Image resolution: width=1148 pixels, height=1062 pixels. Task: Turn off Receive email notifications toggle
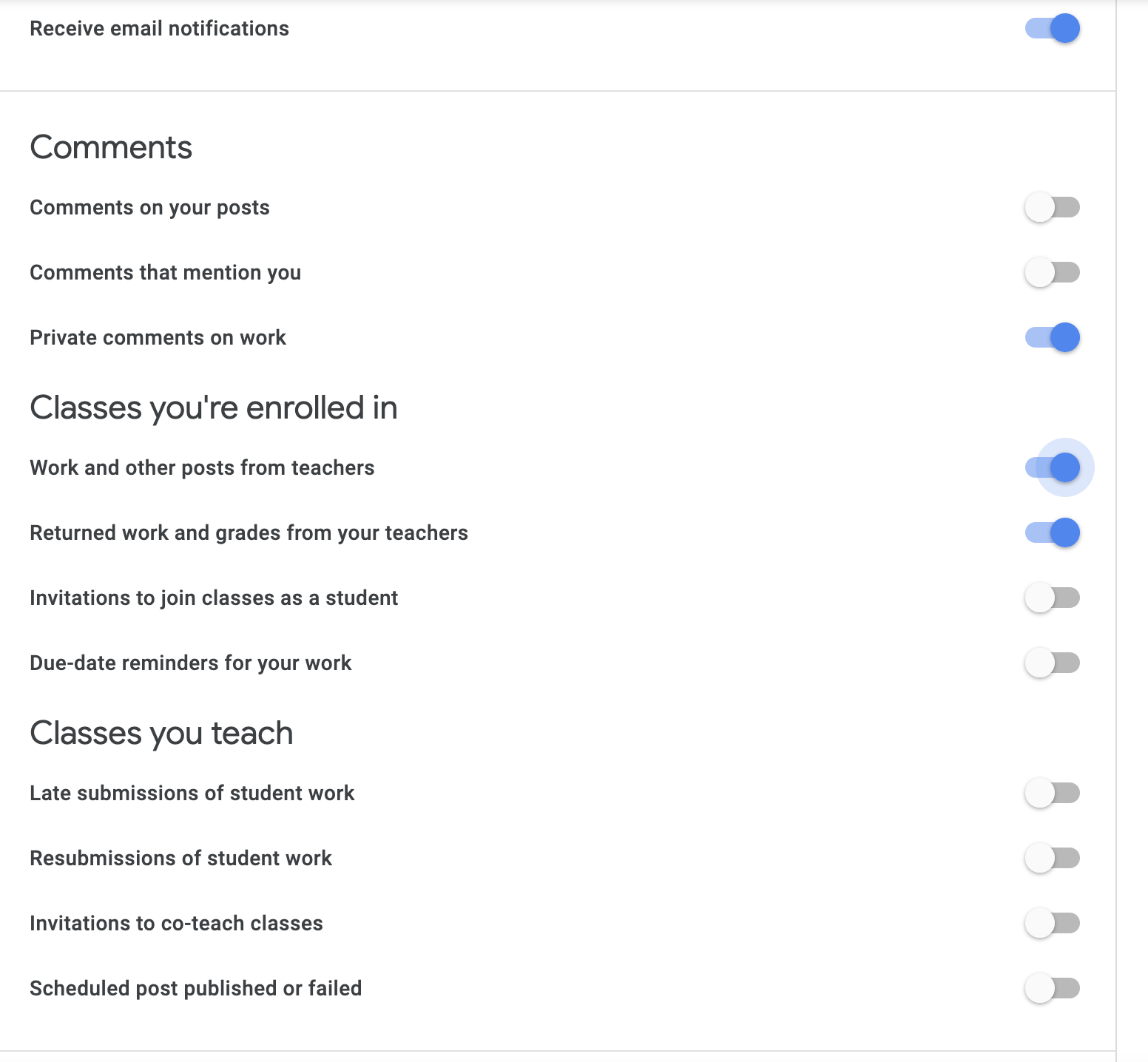(x=1052, y=28)
